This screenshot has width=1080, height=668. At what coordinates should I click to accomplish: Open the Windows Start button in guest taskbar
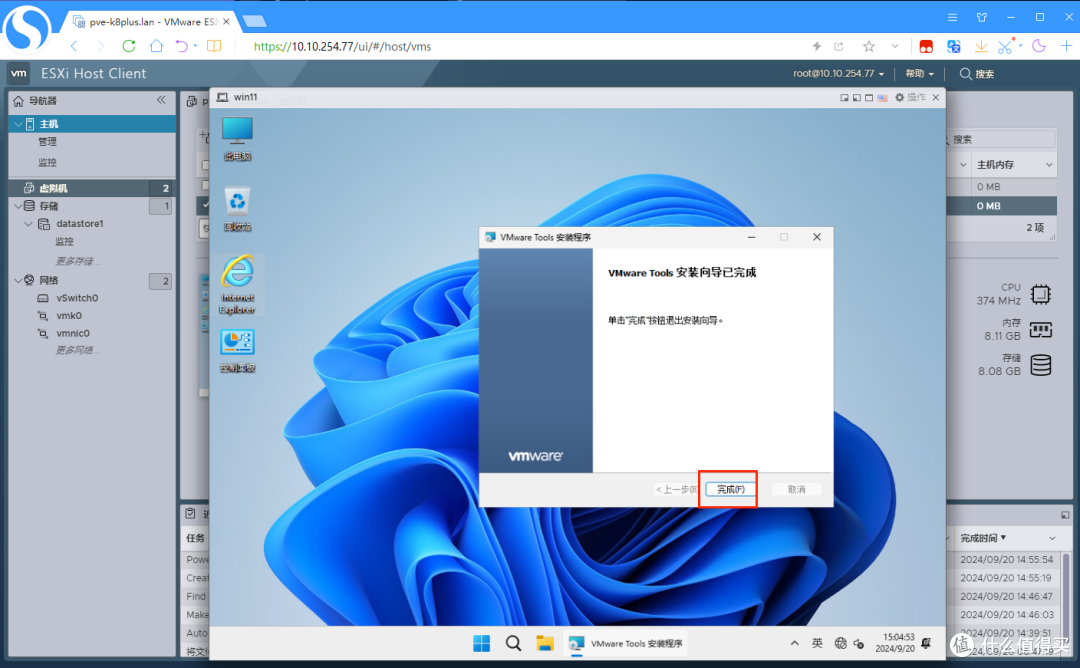(x=481, y=643)
